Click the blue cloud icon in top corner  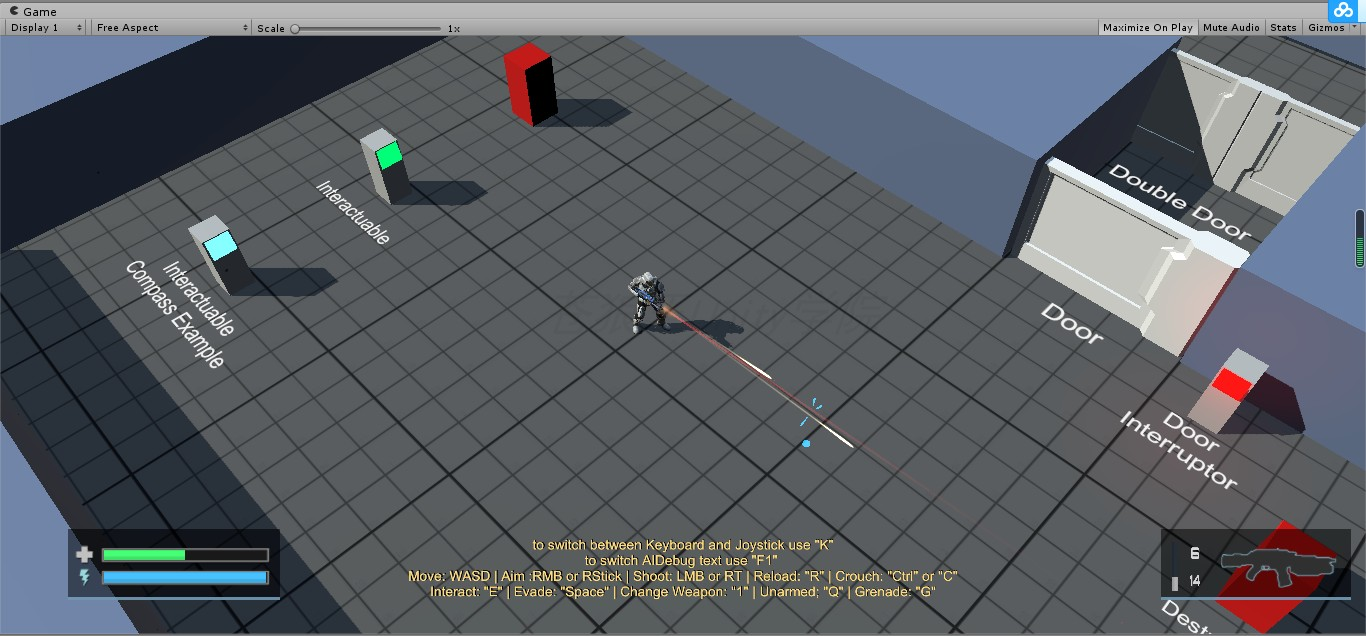click(1341, 9)
